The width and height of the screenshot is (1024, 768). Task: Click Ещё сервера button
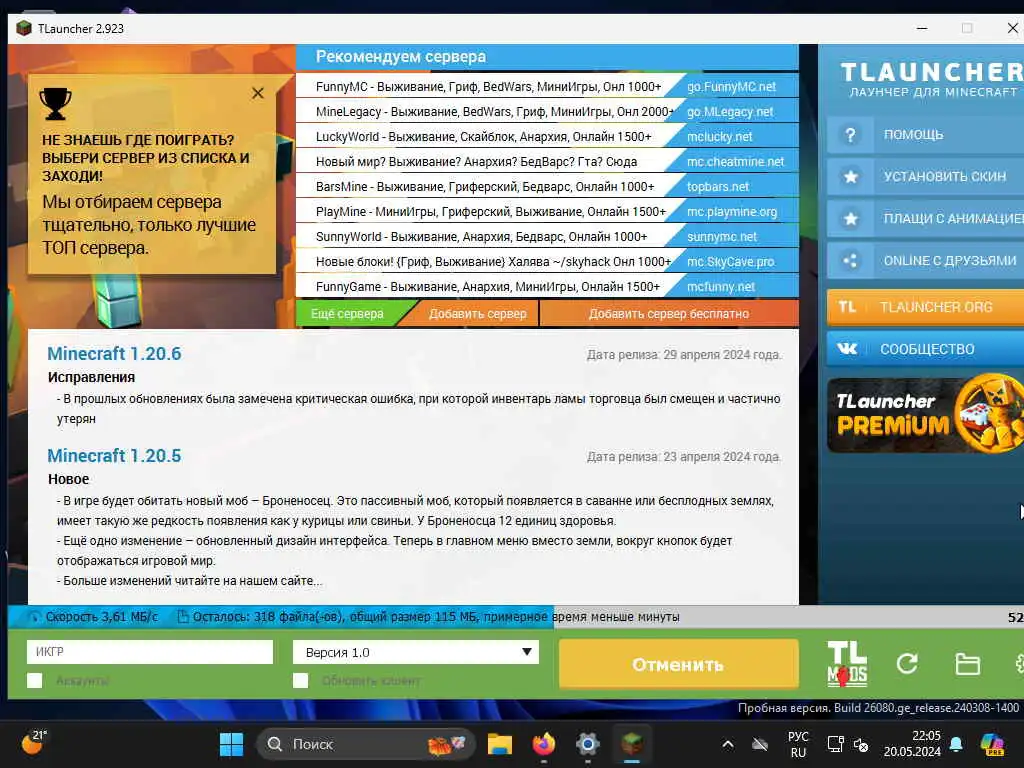click(x=347, y=313)
